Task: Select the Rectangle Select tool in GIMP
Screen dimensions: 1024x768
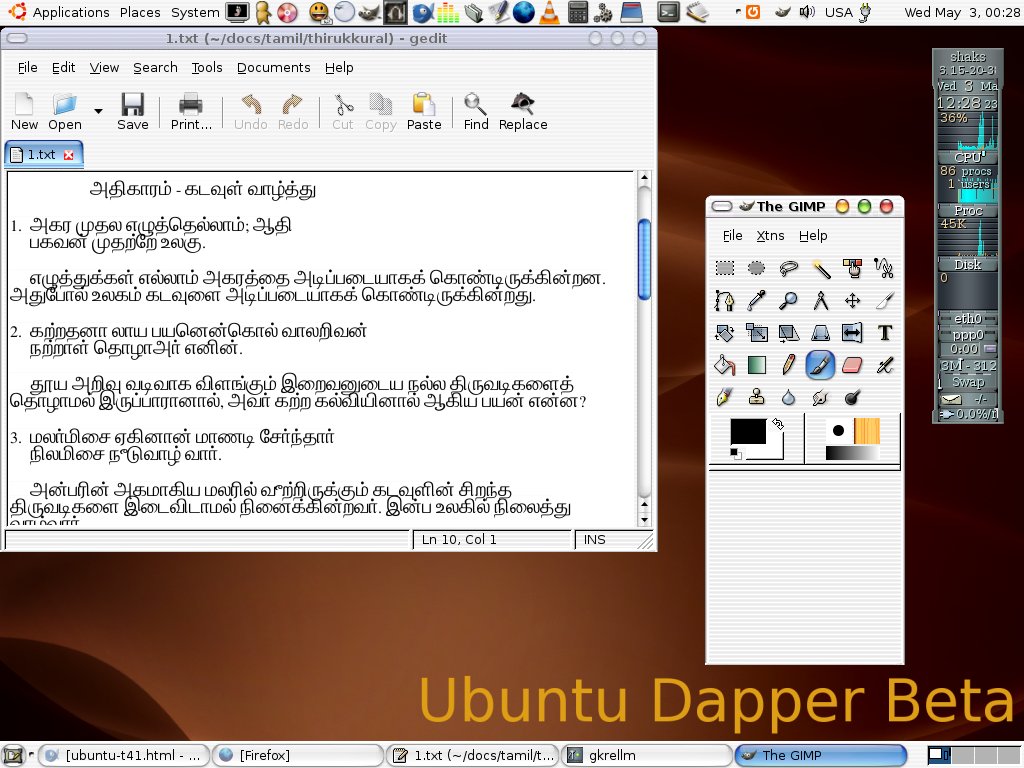Action: pyautogui.click(x=724, y=268)
